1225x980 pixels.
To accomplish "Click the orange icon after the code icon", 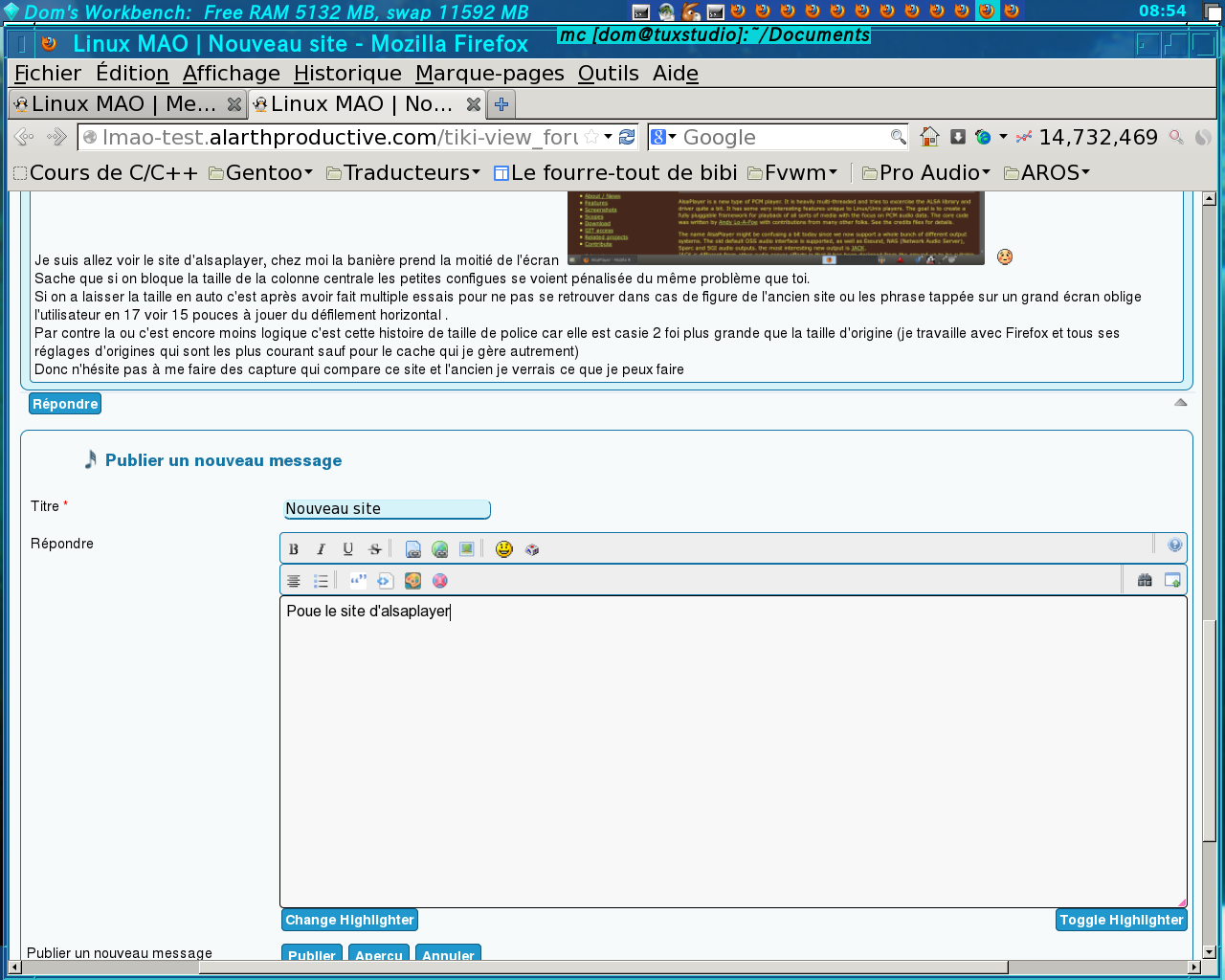I will tap(412, 581).
